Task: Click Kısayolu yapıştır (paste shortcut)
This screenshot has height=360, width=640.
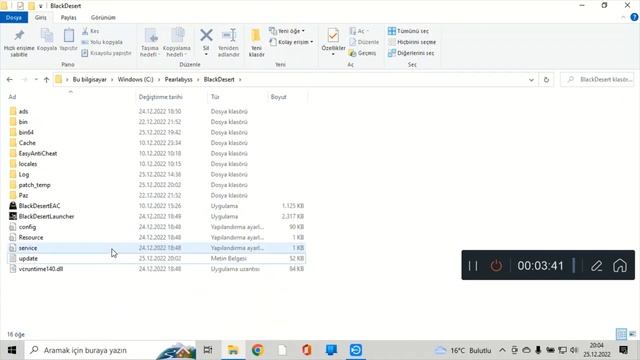Action: (106, 53)
